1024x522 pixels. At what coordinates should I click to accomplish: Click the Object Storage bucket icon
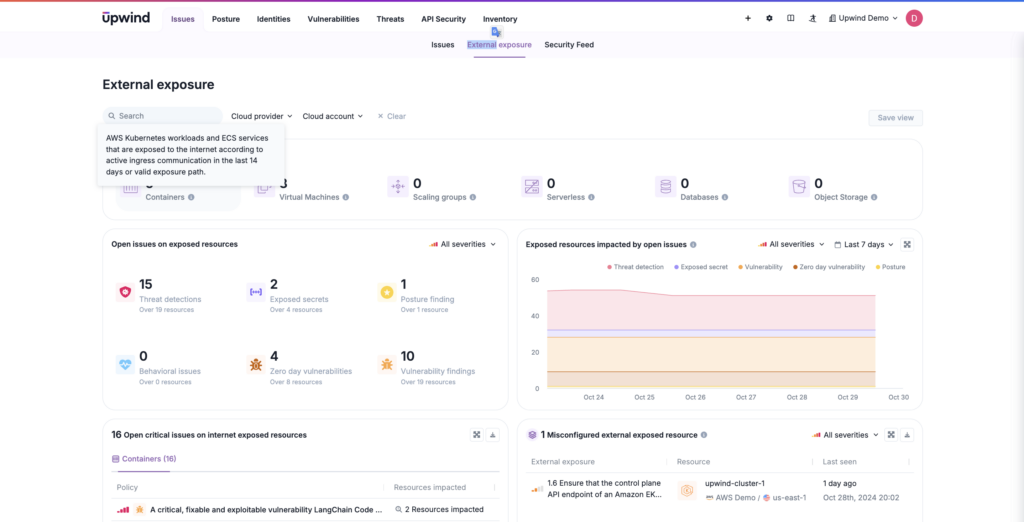tap(799, 186)
